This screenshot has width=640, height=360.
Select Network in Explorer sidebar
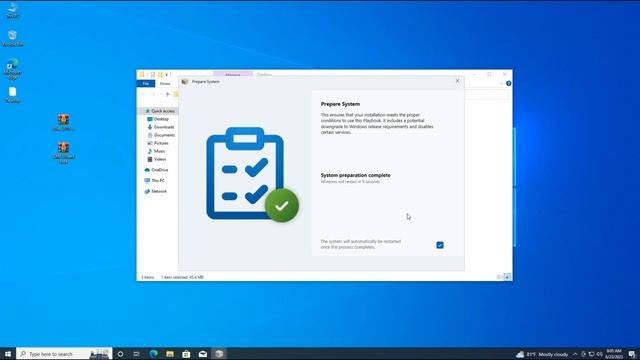pyautogui.click(x=156, y=191)
